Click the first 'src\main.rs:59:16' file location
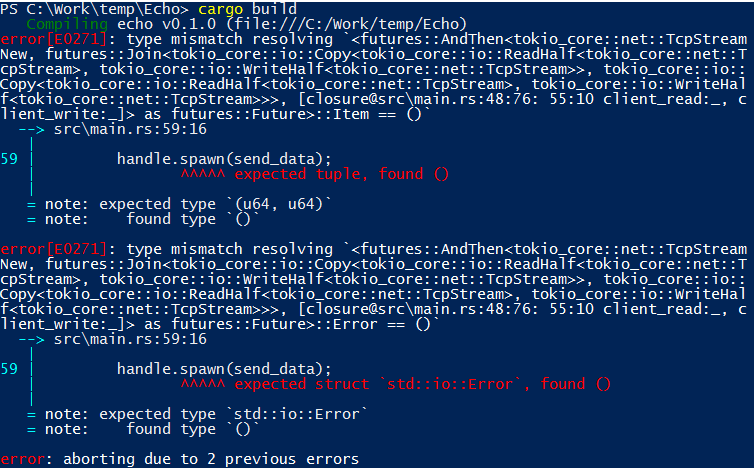Screen dimensions: 754x468 point(130,129)
